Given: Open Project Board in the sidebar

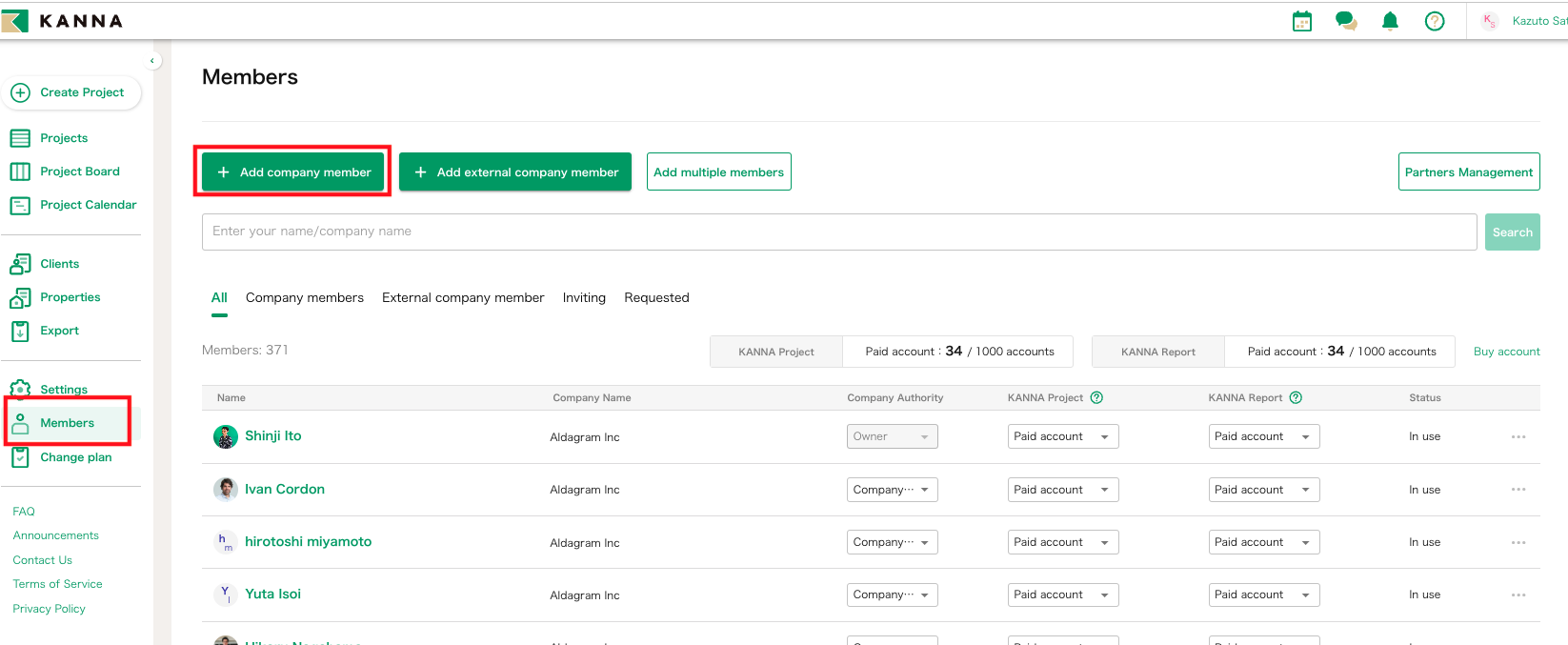Looking at the screenshot, I should [x=79, y=171].
